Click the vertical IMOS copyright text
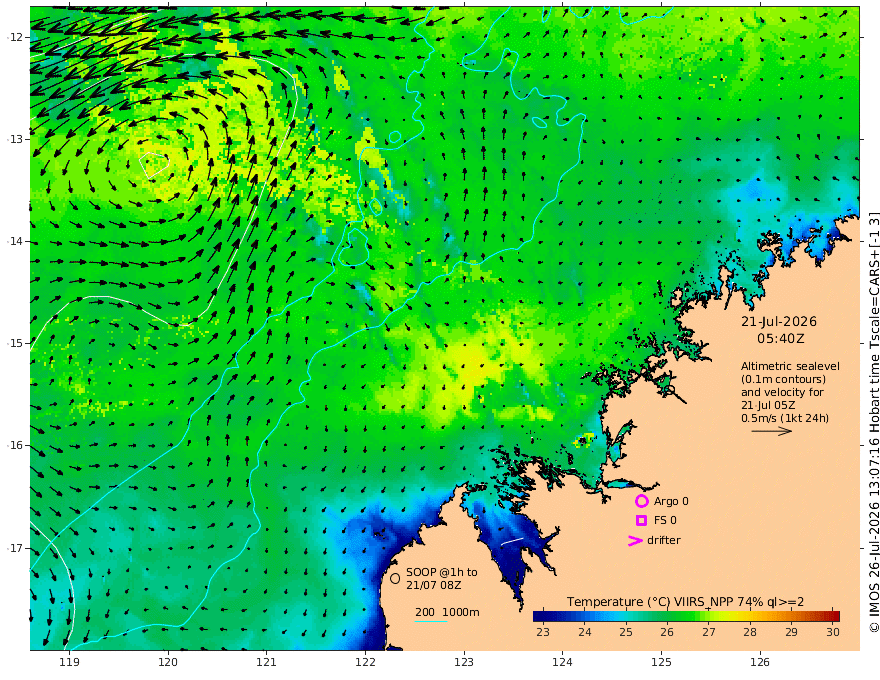Image resolution: width=880 pixels, height=680 pixels. pos(873,422)
